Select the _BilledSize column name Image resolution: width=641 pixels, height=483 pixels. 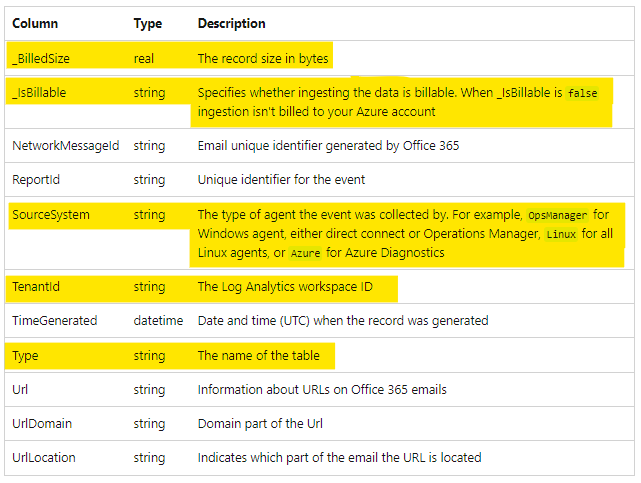pyautogui.click(x=41, y=59)
